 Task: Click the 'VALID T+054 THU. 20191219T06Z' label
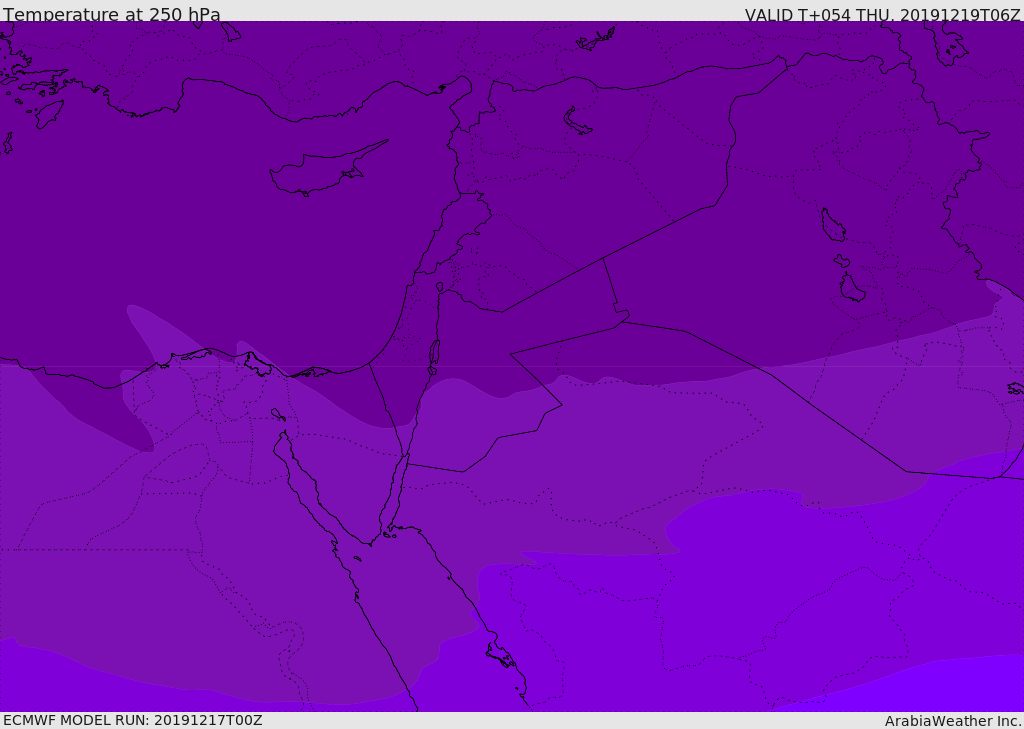(883, 14)
